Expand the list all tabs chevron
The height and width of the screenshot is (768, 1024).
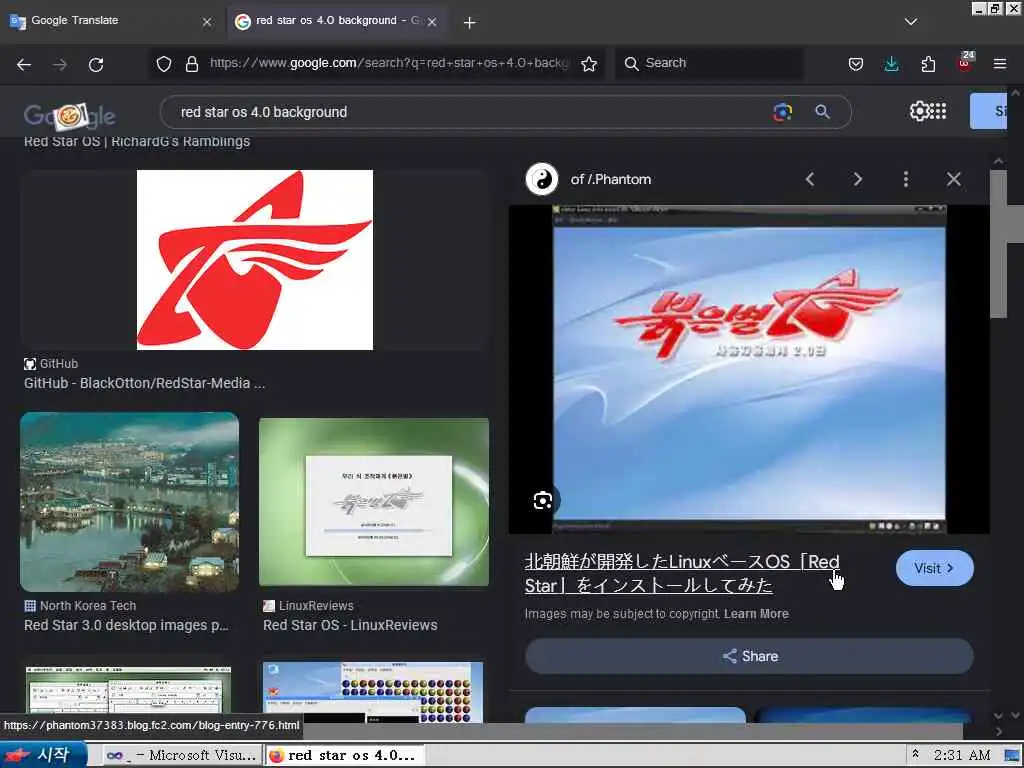[911, 22]
